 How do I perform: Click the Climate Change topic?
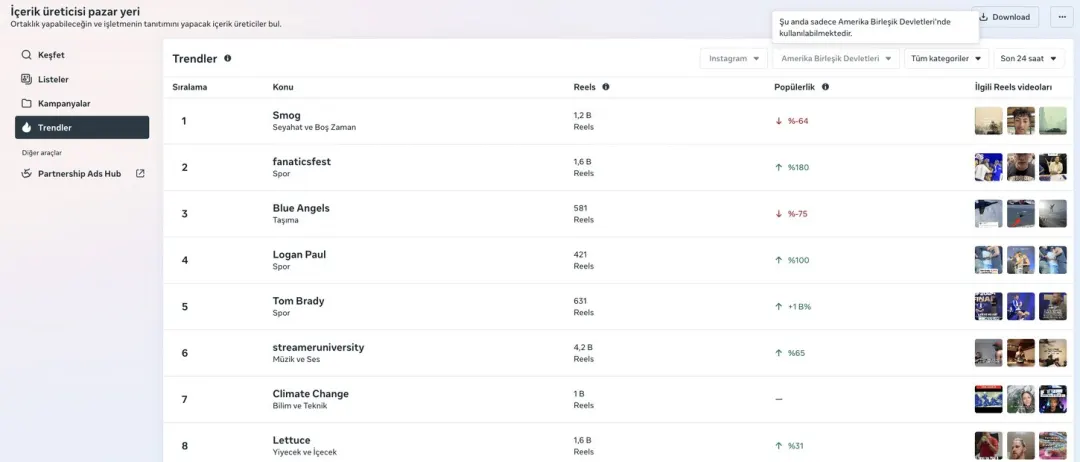pos(311,394)
